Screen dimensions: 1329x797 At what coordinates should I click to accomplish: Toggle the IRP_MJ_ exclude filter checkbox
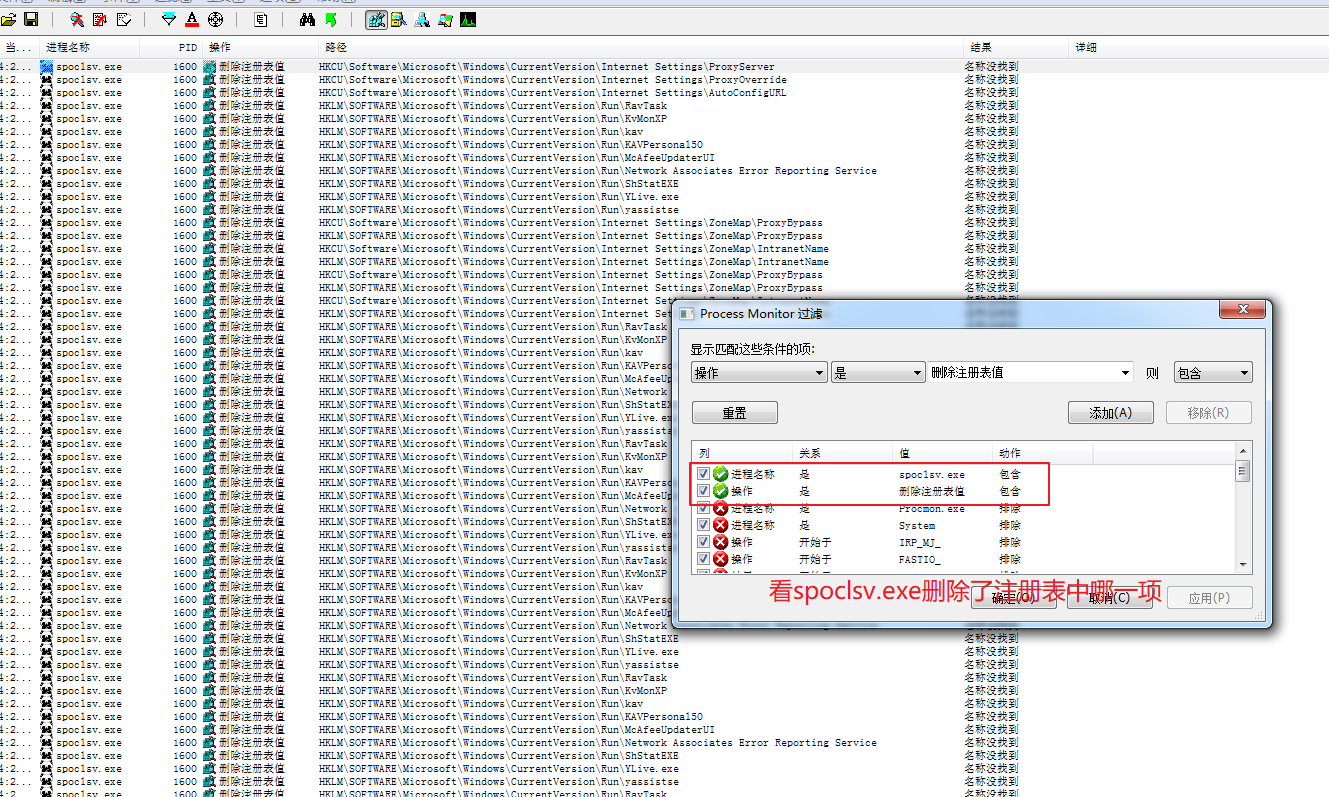704,542
